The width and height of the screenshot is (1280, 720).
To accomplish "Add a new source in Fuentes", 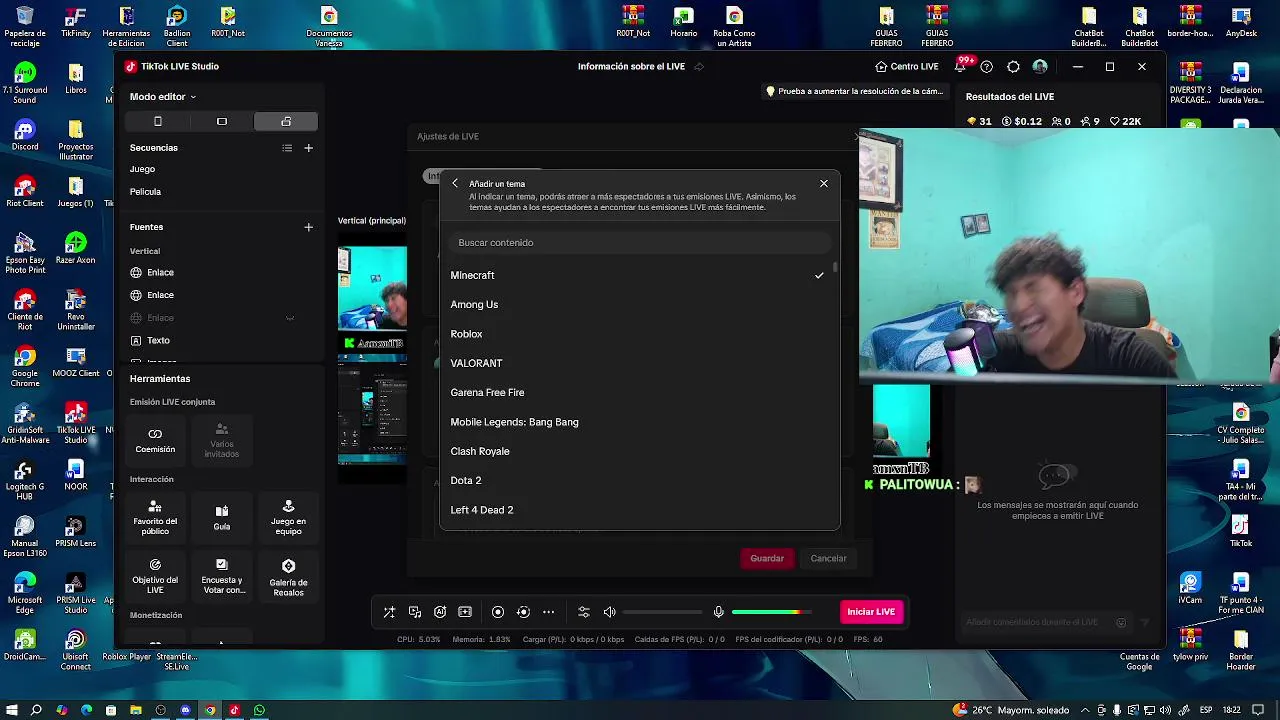I will pos(308,227).
